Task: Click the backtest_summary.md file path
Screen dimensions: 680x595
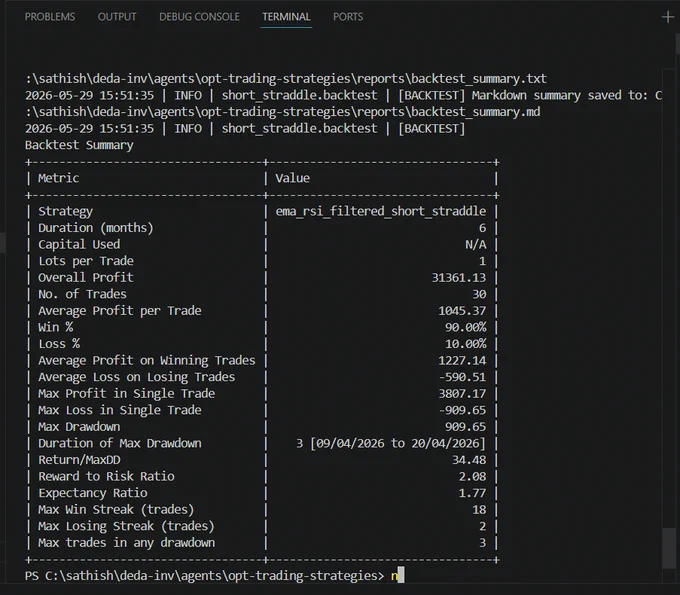Action: pyautogui.click(x=283, y=112)
